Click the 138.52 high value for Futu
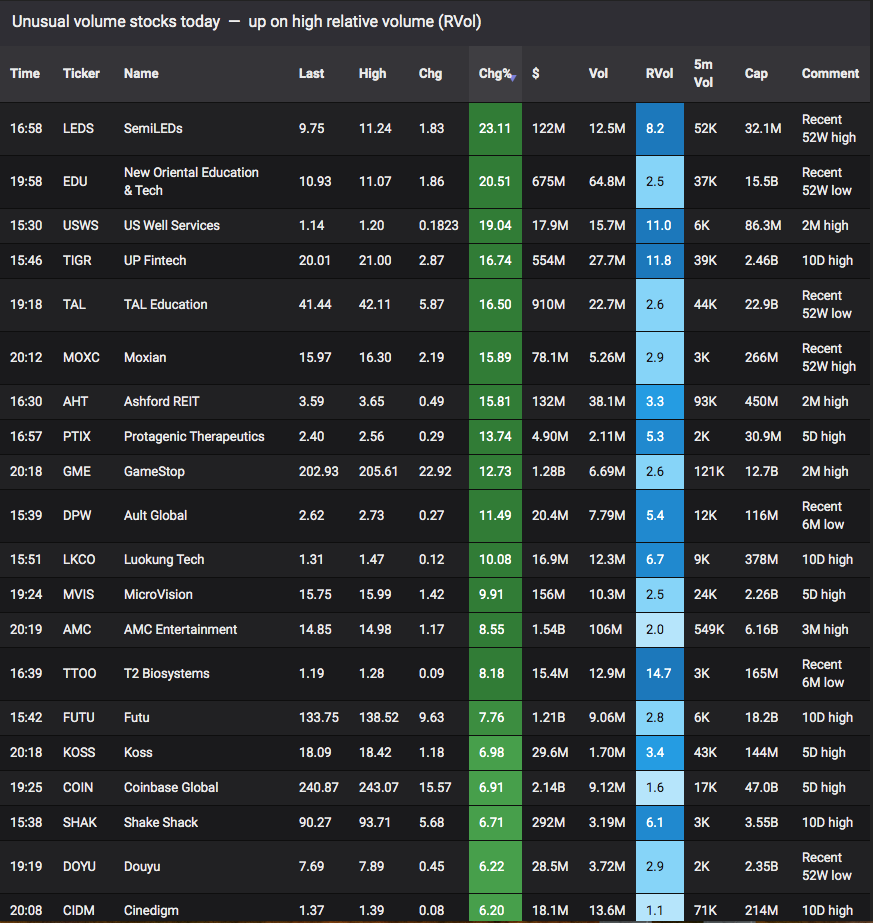 379,718
